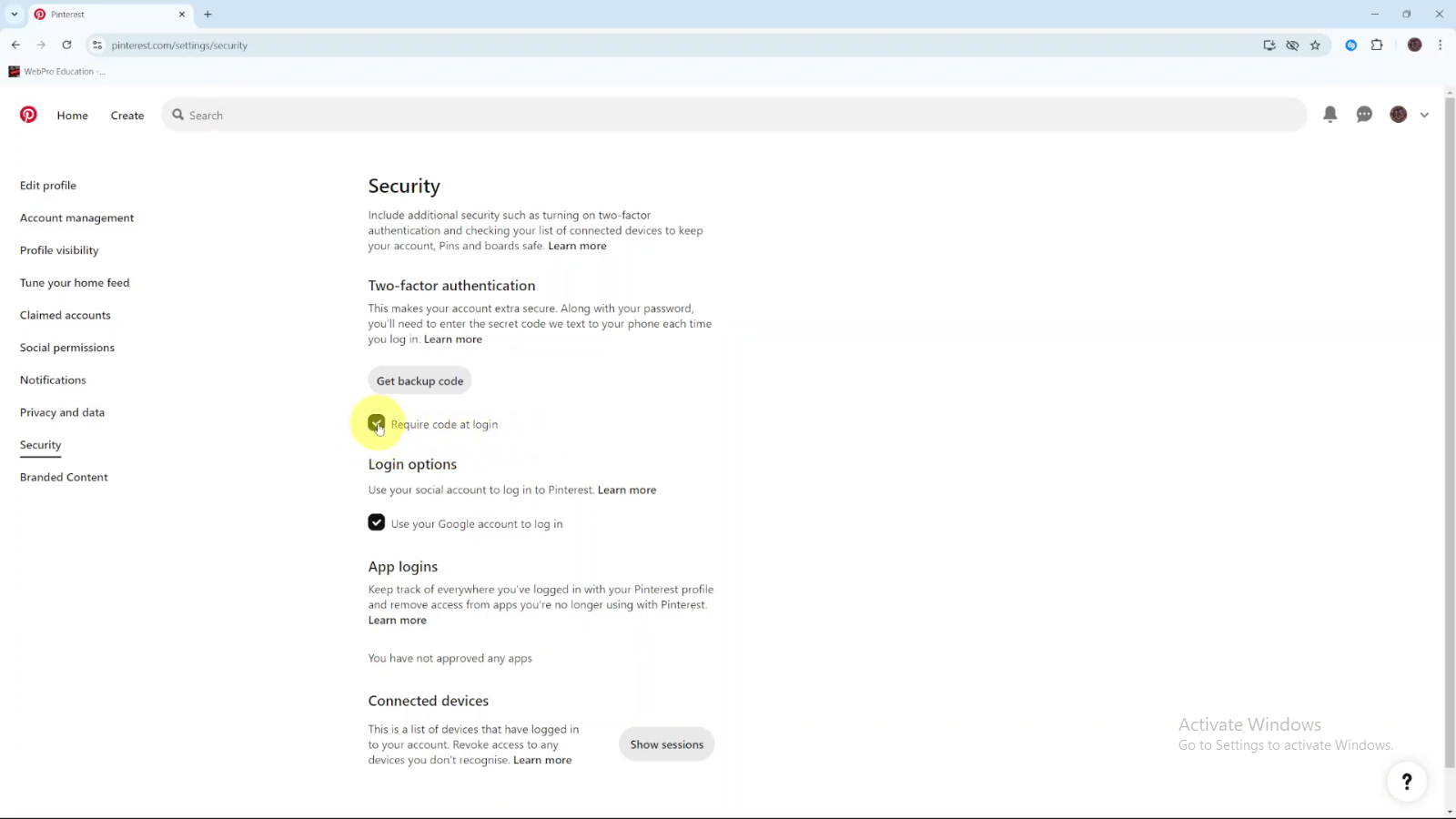Focus the Pinterest search field
1456x819 pixels.
pos(733,115)
